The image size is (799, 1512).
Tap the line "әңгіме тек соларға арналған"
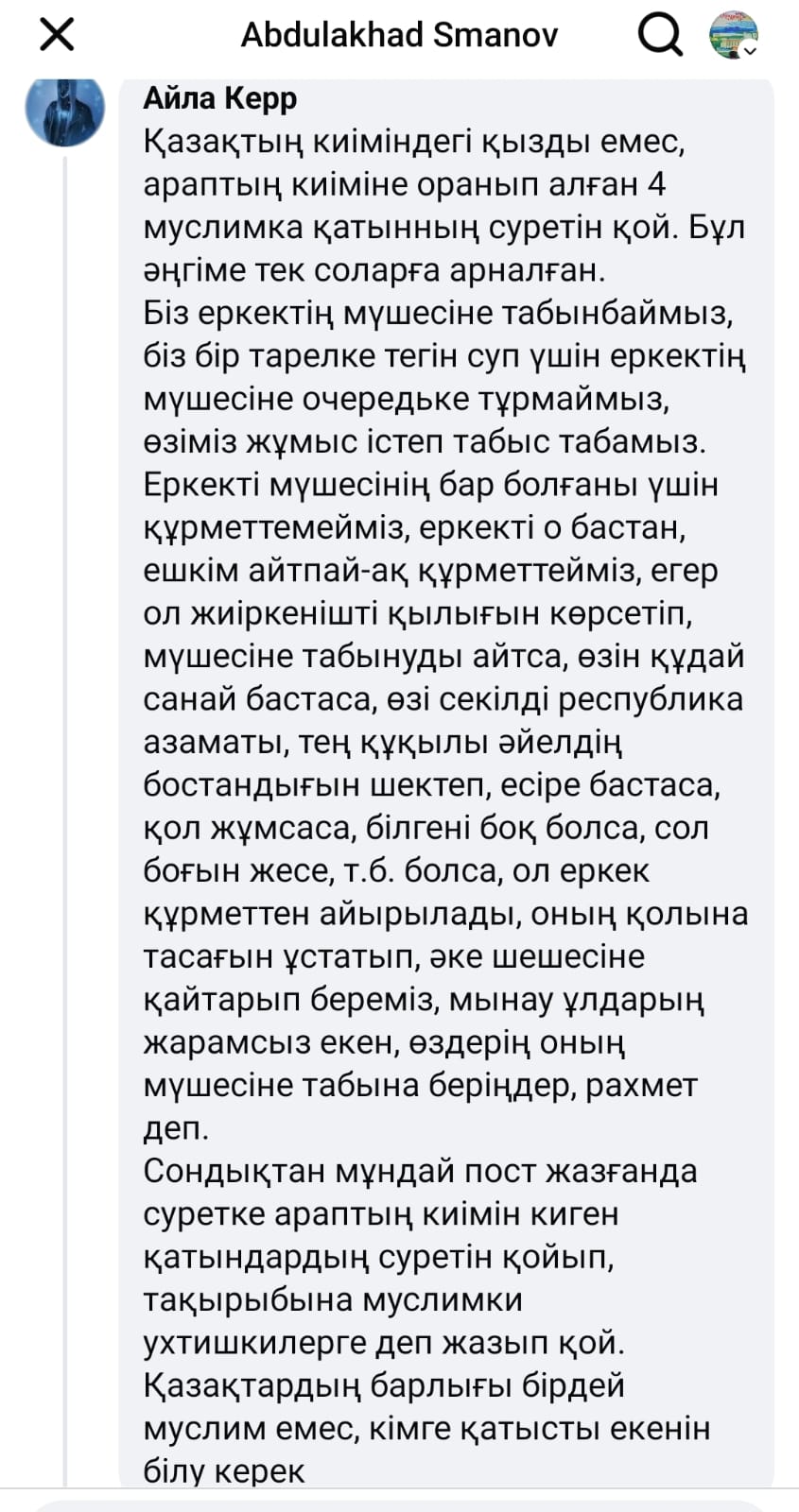coord(373,270)
